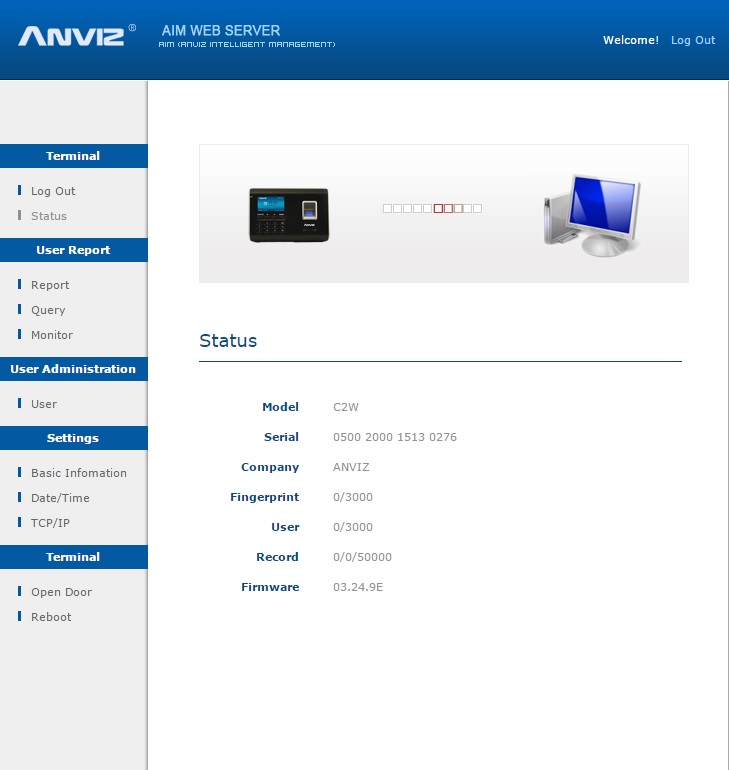
Task: Click the Firmware label
Action: point(270,587)
